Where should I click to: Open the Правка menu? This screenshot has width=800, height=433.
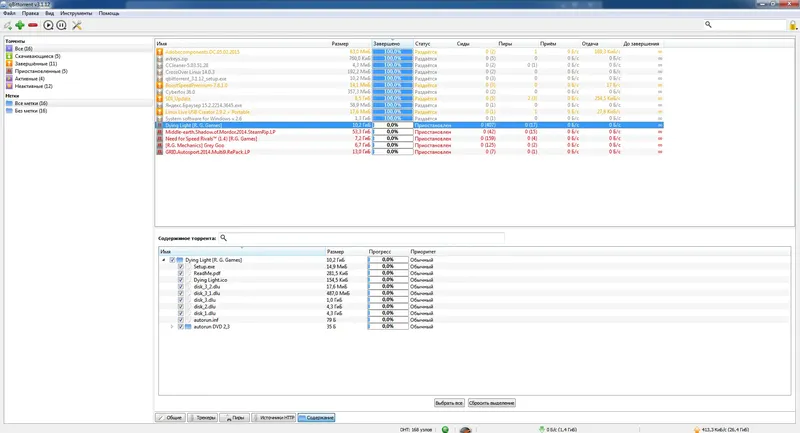(x=30, y=13)
